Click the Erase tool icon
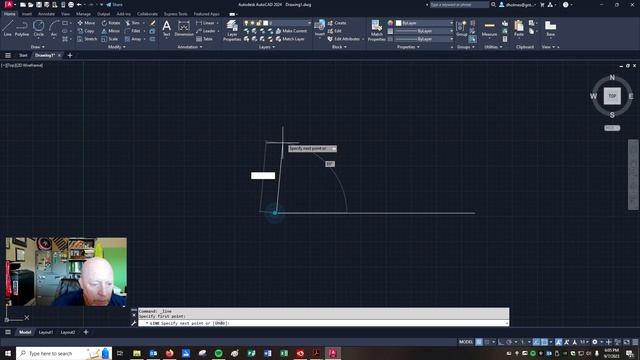The image size is (640, 360). 153,23
